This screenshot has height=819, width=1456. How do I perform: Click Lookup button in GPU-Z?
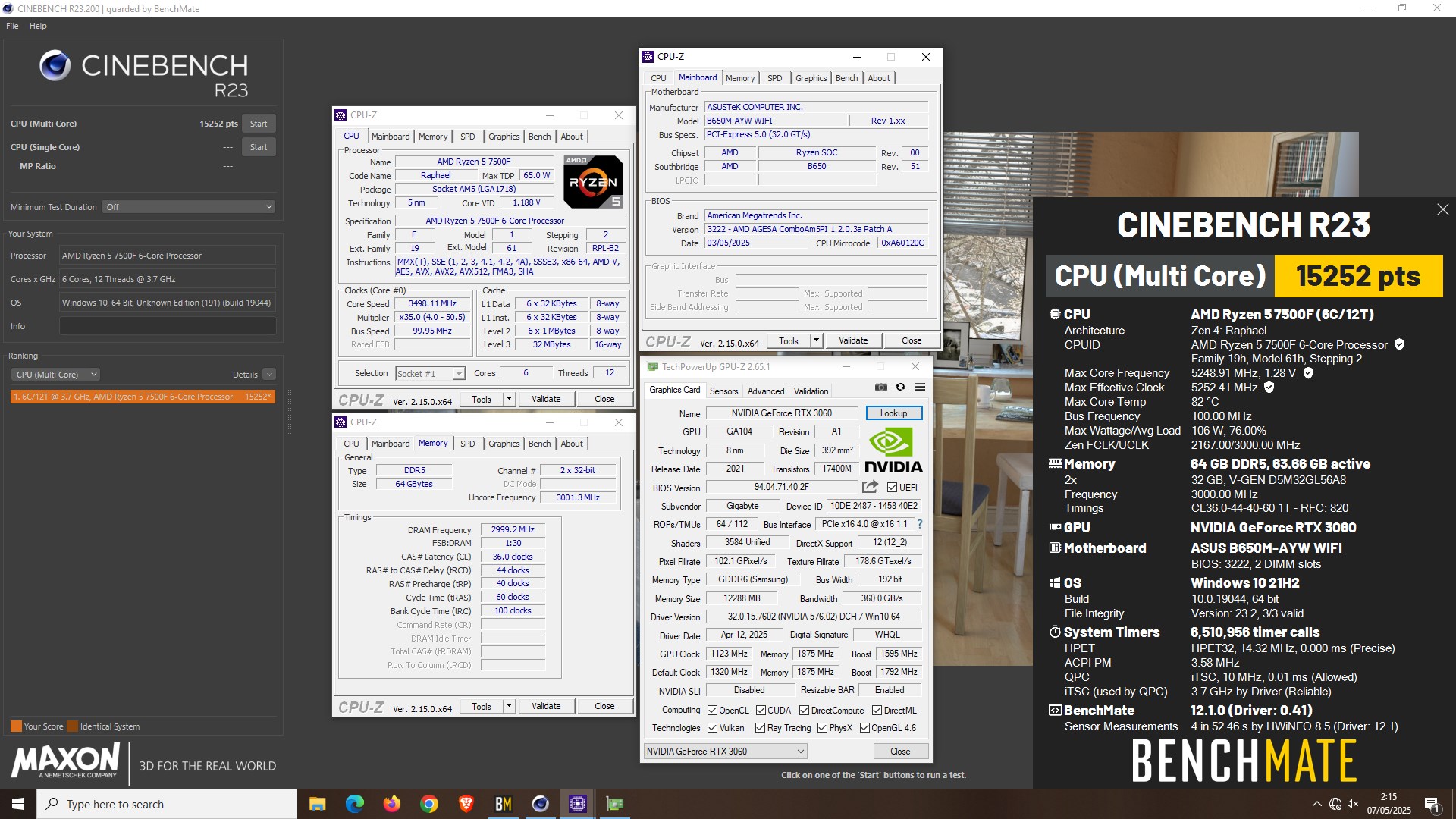894,413
